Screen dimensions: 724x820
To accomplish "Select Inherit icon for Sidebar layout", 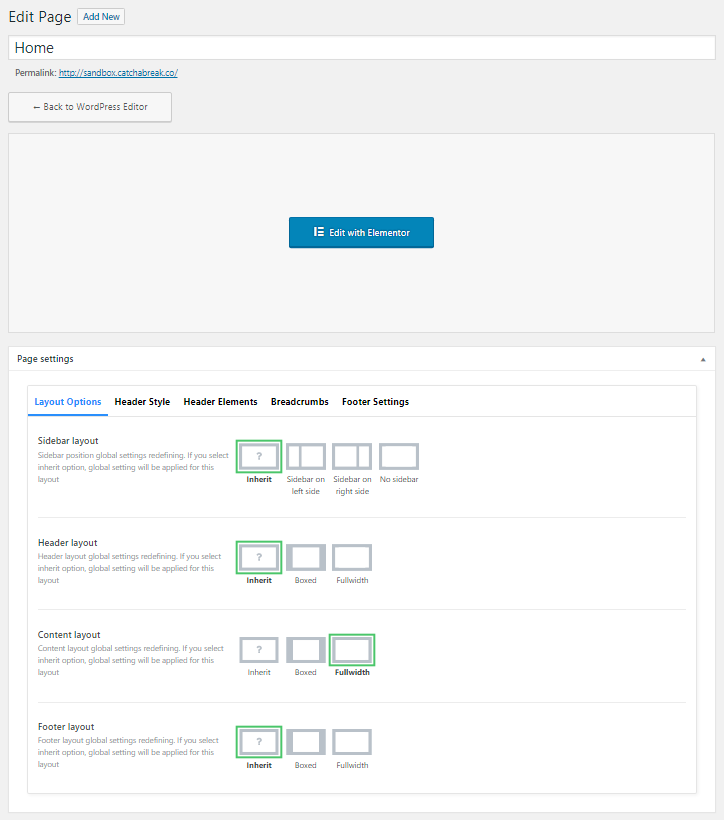I will 259,457.
